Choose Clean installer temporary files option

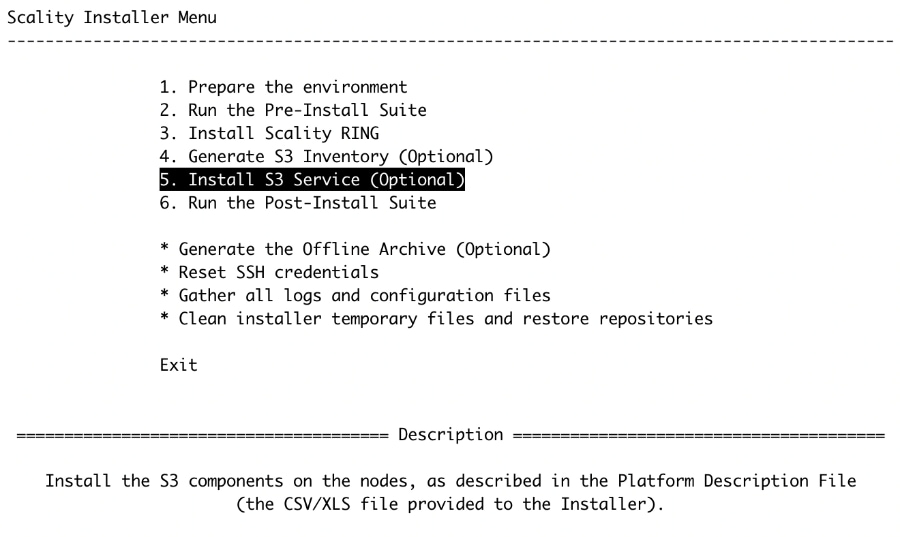coord(436,318)
